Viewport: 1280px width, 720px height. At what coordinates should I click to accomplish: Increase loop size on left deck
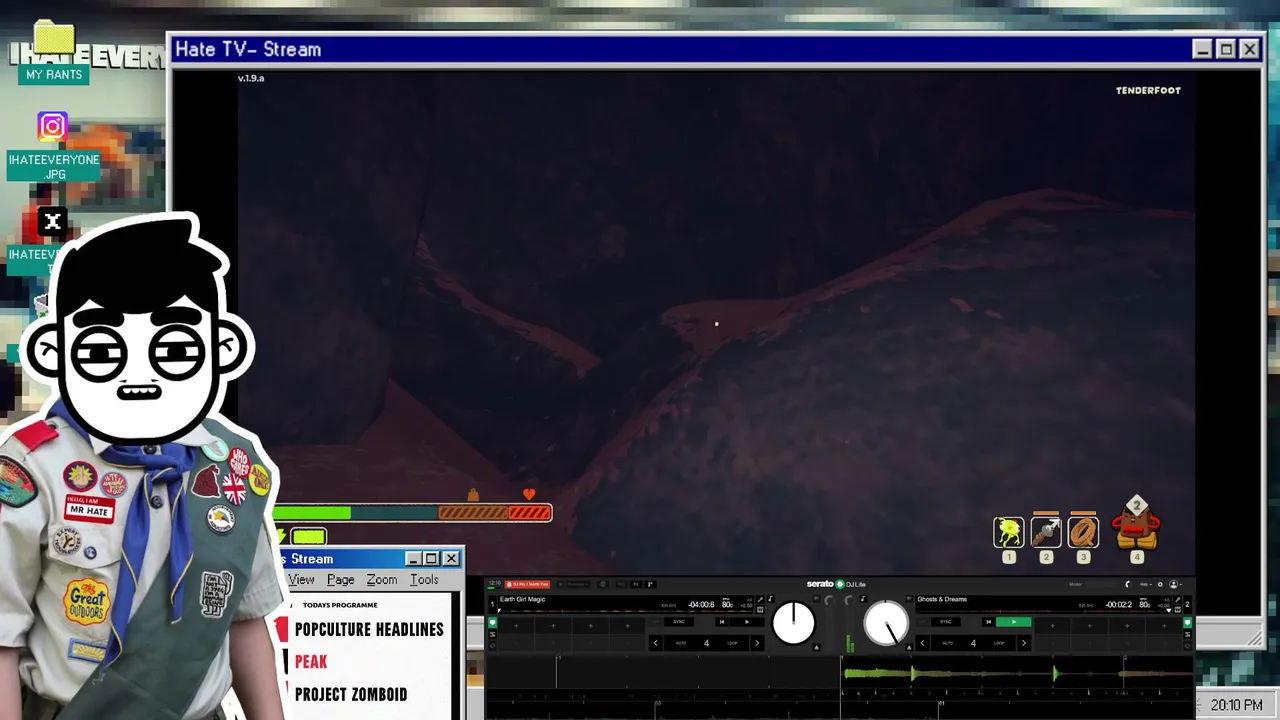click(x=757, y=643)
